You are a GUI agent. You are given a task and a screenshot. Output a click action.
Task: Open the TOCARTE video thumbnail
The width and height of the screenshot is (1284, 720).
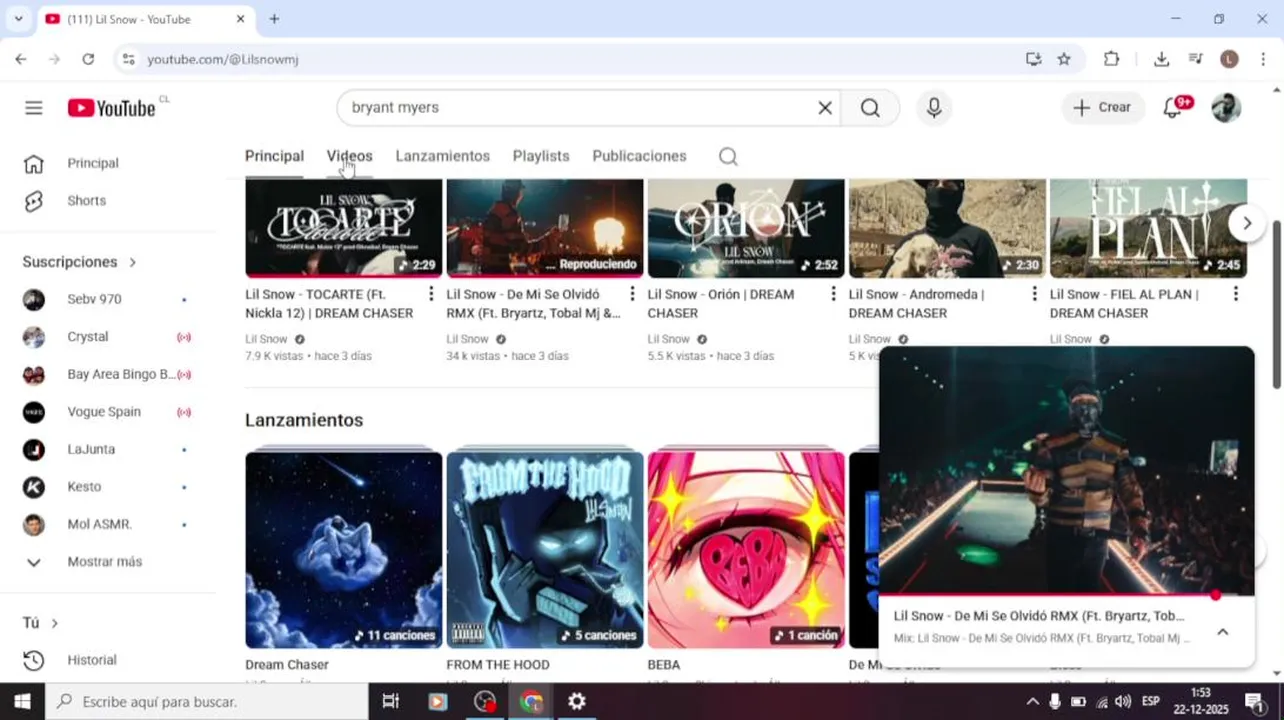[343, 228]
